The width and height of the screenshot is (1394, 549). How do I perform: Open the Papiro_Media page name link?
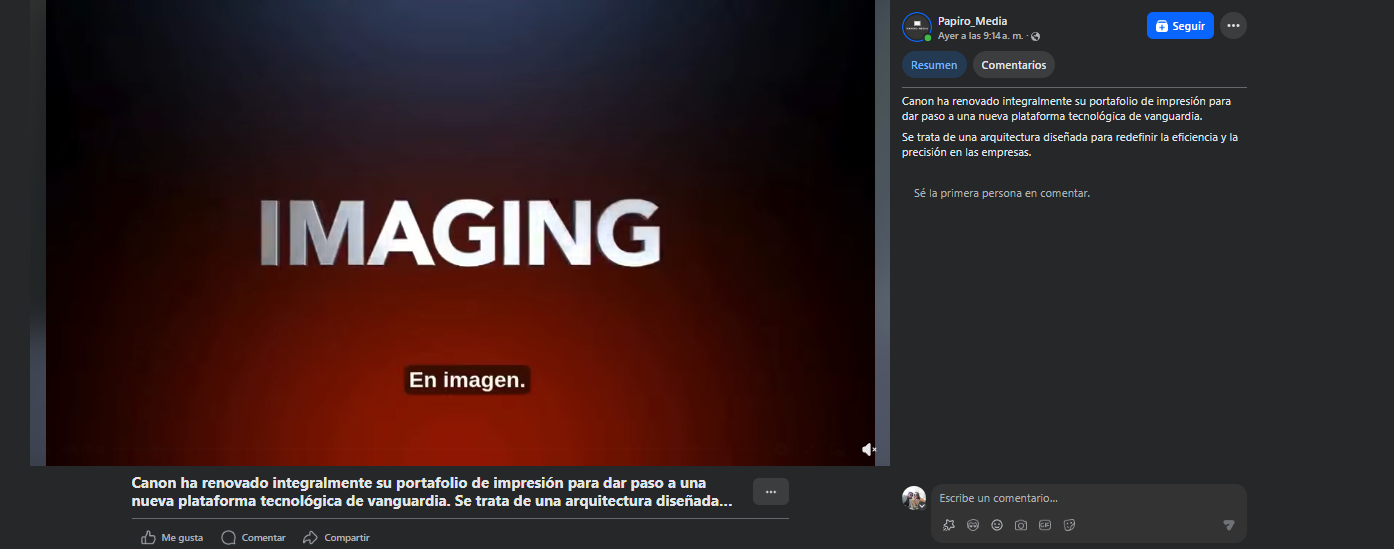pyautogui.click(x=972, y=21)
